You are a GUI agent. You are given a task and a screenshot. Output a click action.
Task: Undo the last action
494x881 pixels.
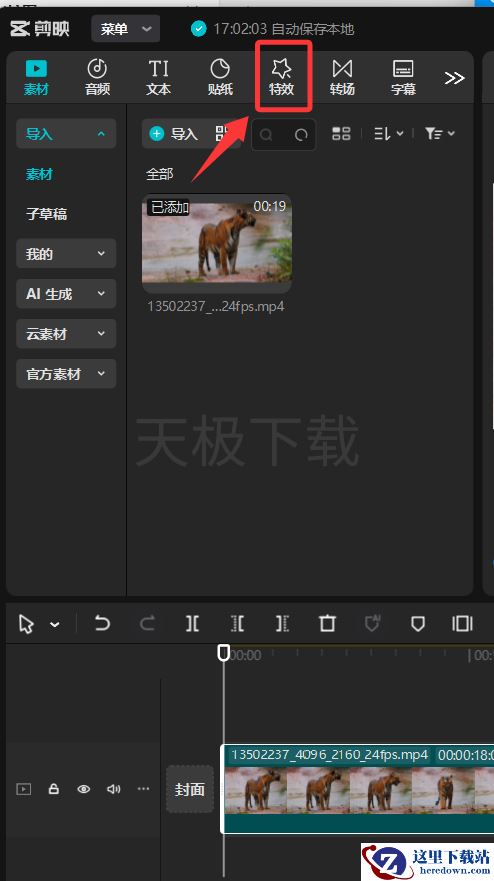pos(102,623)
